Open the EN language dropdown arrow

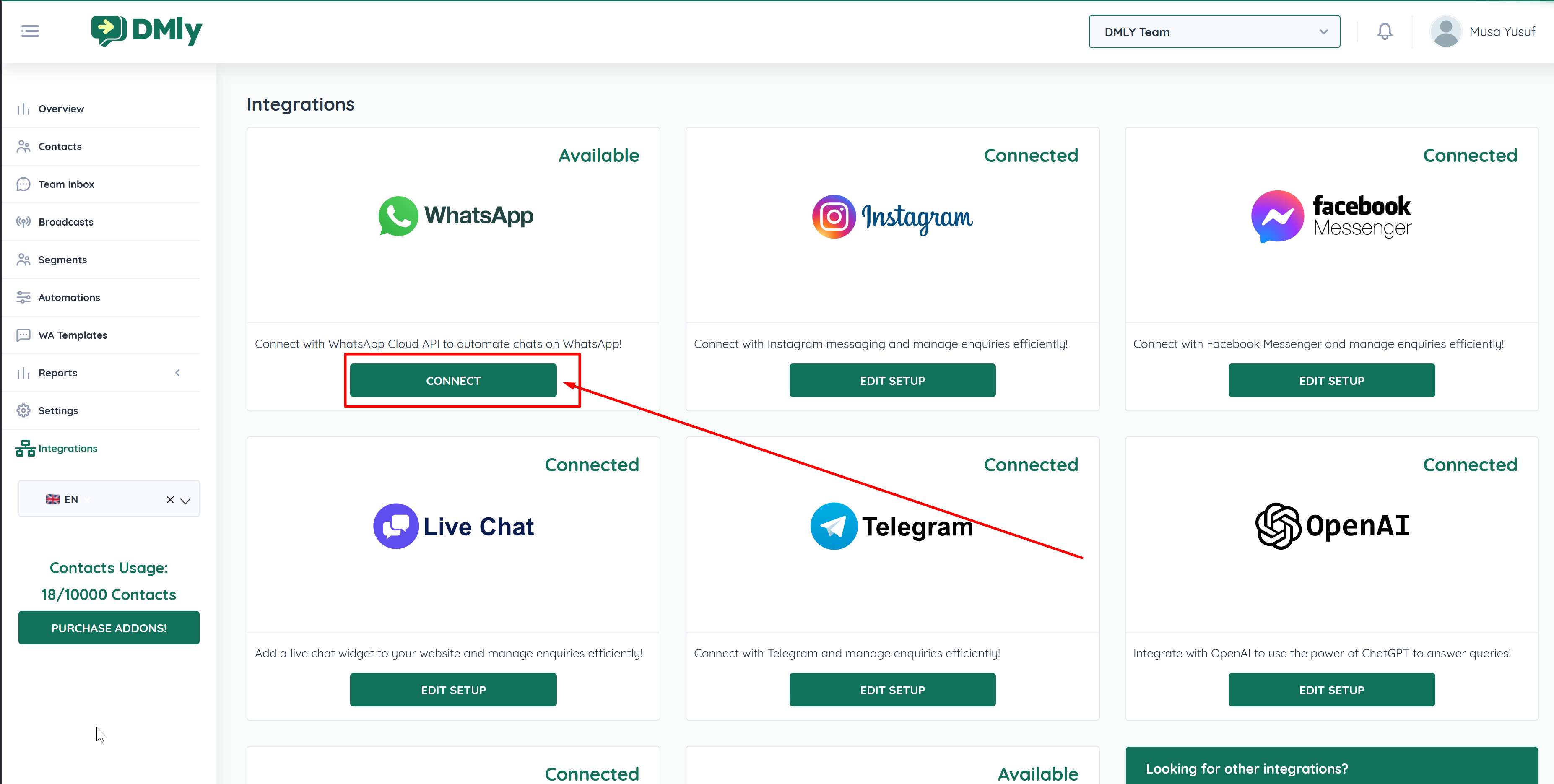tap(186, 500)
